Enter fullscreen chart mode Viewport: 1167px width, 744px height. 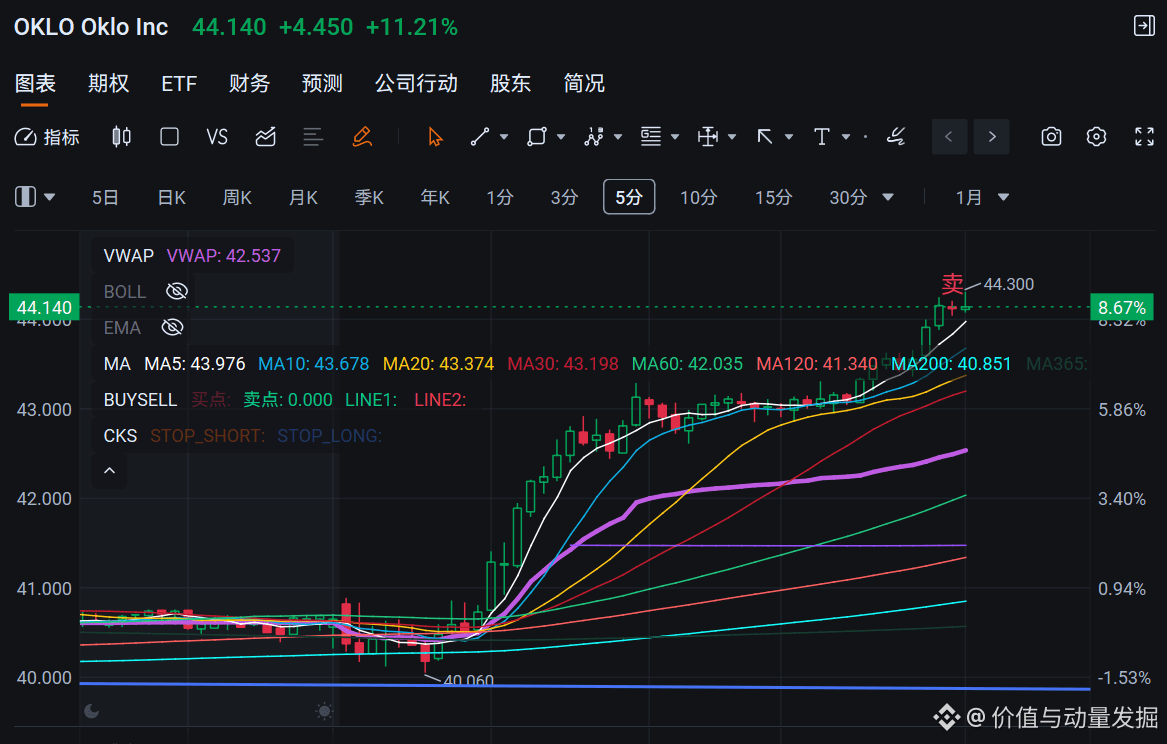tap(1145, 137)
